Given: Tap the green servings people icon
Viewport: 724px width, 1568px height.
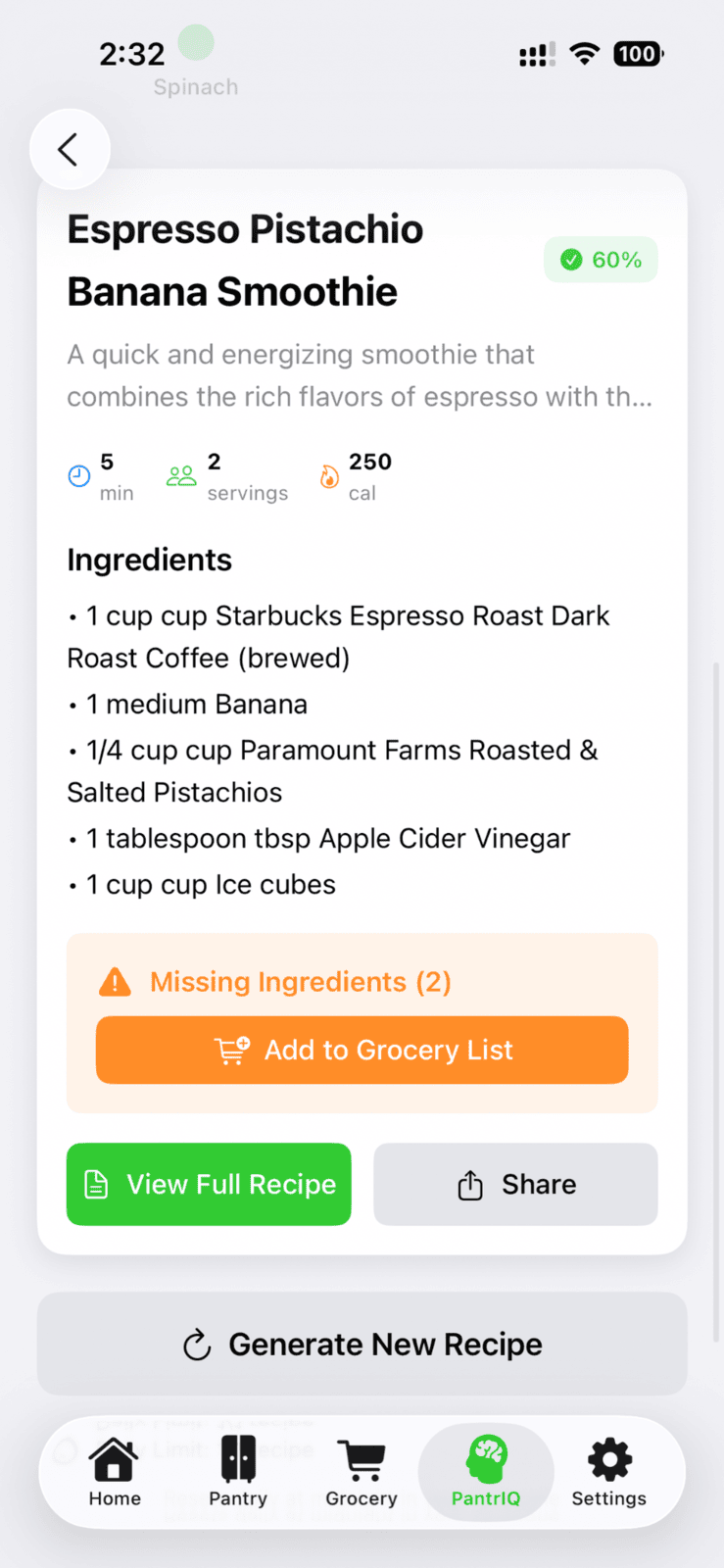Looking at the screenshot, I should 181,477.
